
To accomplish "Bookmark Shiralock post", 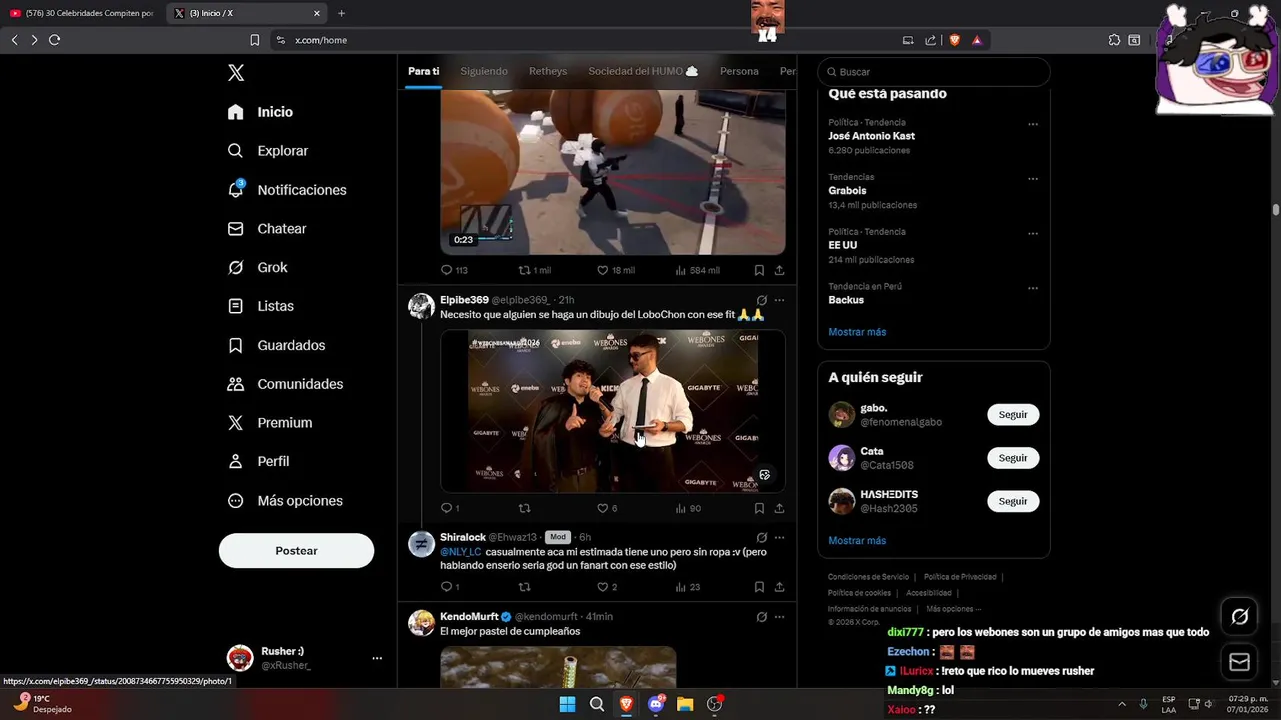I will [x=759, y=587].
